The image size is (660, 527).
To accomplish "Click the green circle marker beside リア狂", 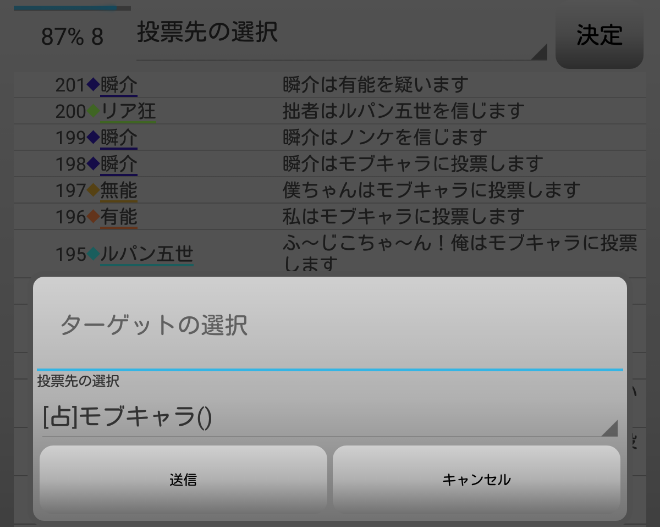I will point(94,111).
